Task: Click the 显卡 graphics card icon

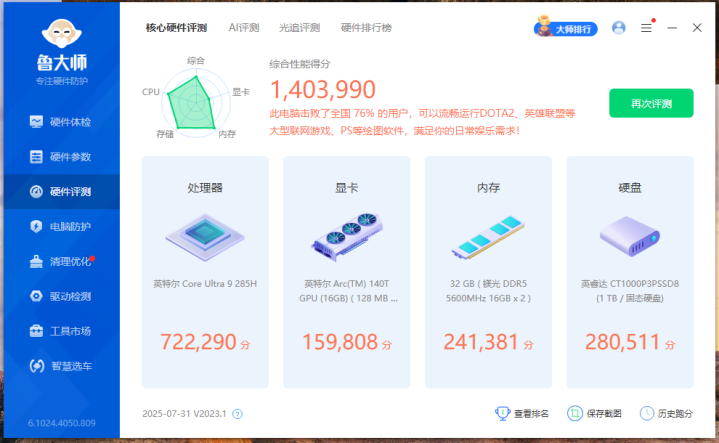Action: click(x=347, y=237)
